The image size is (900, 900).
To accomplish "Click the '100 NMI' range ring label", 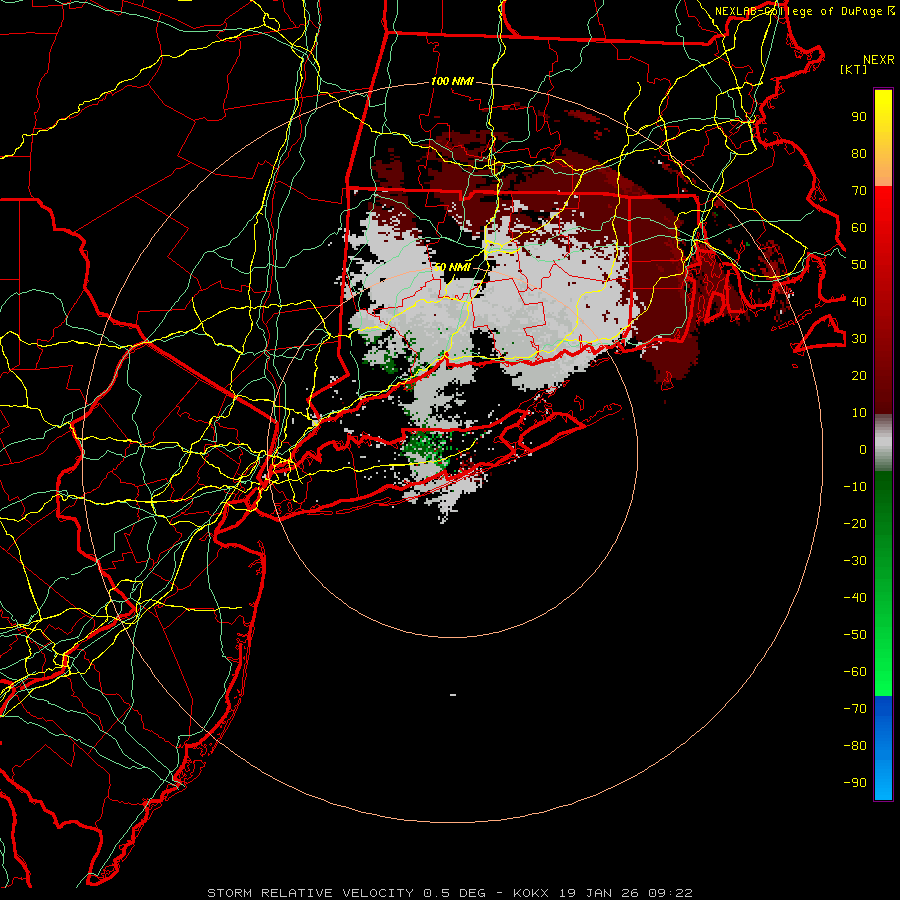I will point(452,82).
